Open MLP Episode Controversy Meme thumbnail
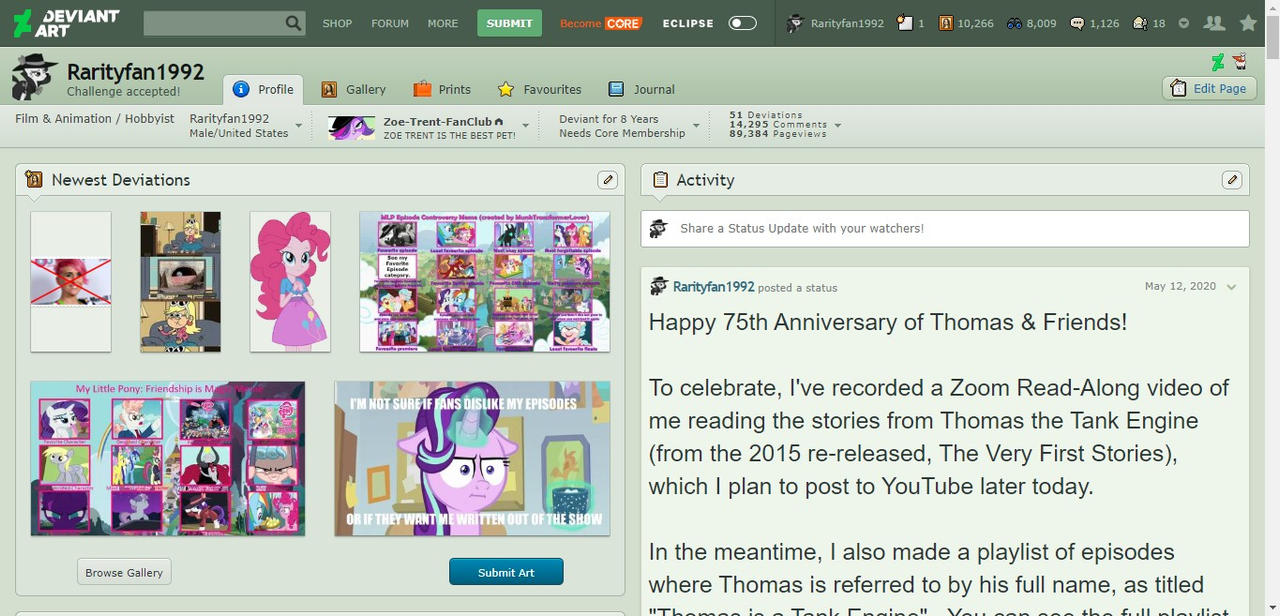The height and width of the screenshot is (616, 1280). (485, 282)
